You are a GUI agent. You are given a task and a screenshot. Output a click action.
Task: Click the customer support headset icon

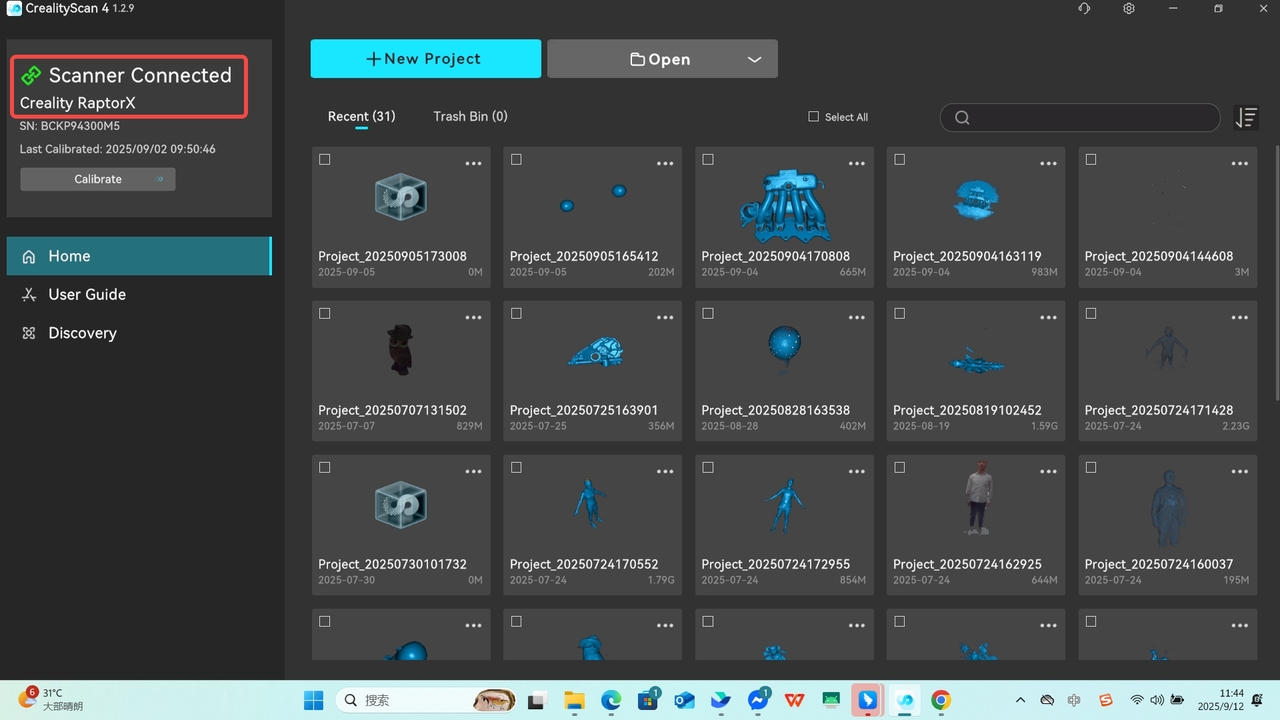click(1084, 9)
